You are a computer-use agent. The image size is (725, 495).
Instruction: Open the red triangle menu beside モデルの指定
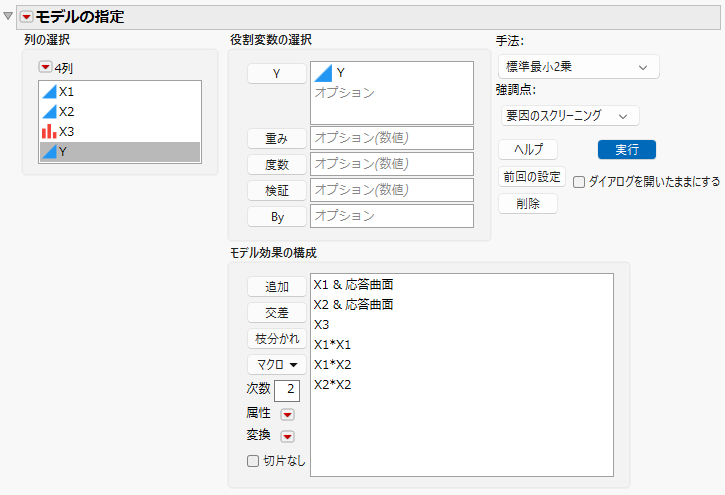click(26, 17)
